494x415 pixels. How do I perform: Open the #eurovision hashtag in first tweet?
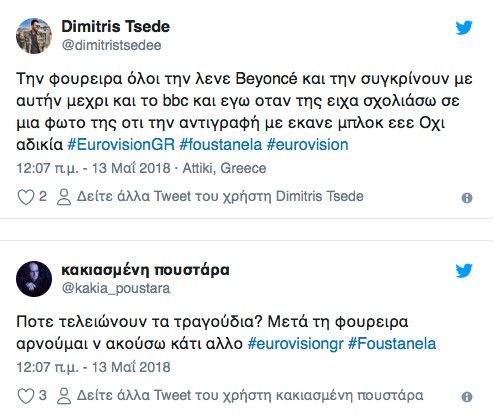coord(308,145)
